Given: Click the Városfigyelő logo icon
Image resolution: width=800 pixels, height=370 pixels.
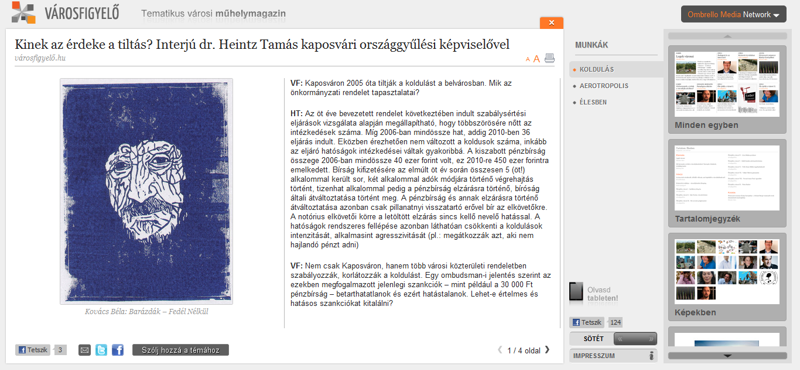Looking at the screenshot, I should (x=23, y=13).
